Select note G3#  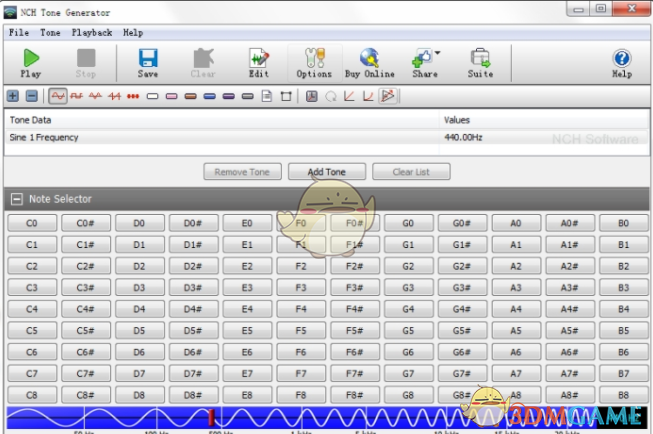462,287
